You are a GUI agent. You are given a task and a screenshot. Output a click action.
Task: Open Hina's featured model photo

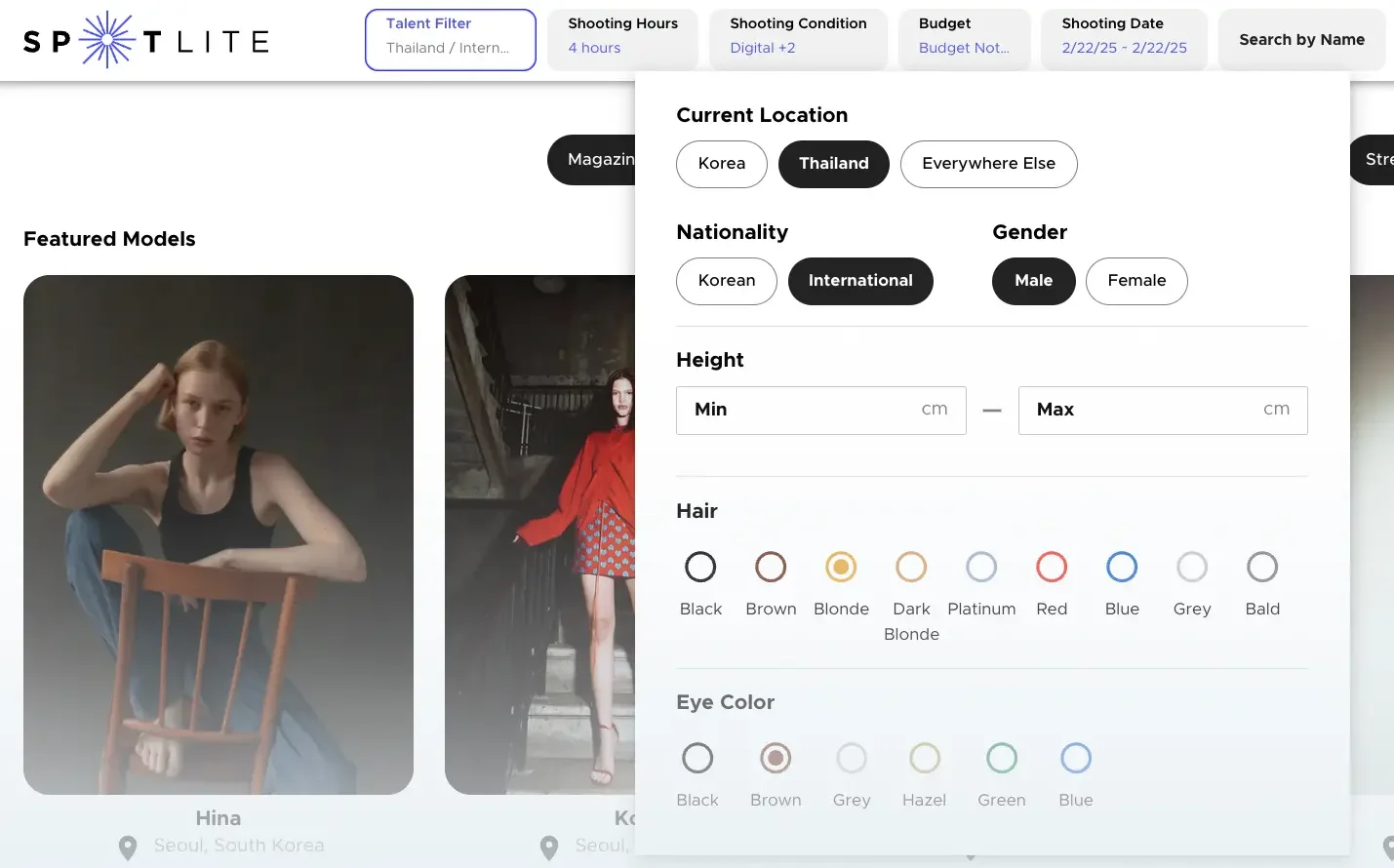219,534
